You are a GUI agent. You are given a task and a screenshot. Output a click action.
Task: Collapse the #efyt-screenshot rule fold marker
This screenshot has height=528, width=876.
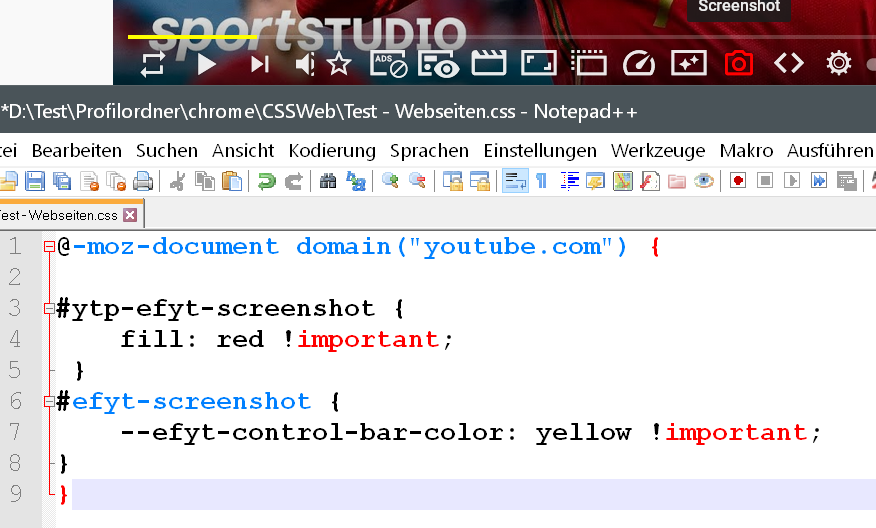tap(49, 401)
